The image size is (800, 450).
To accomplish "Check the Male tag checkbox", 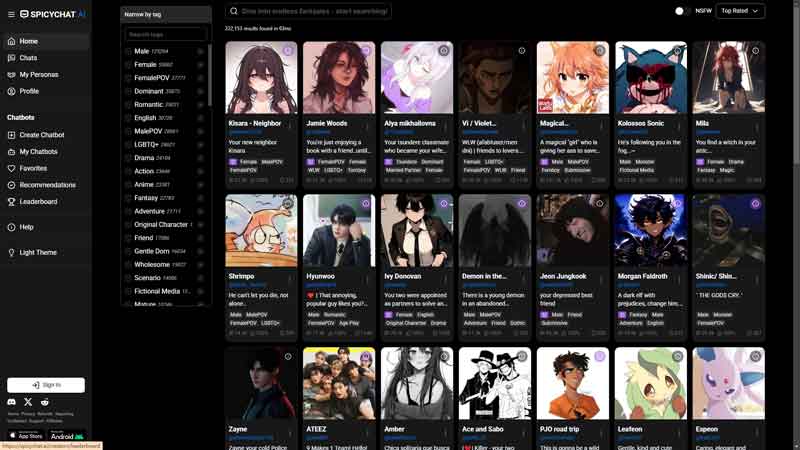I will (129, 52).
